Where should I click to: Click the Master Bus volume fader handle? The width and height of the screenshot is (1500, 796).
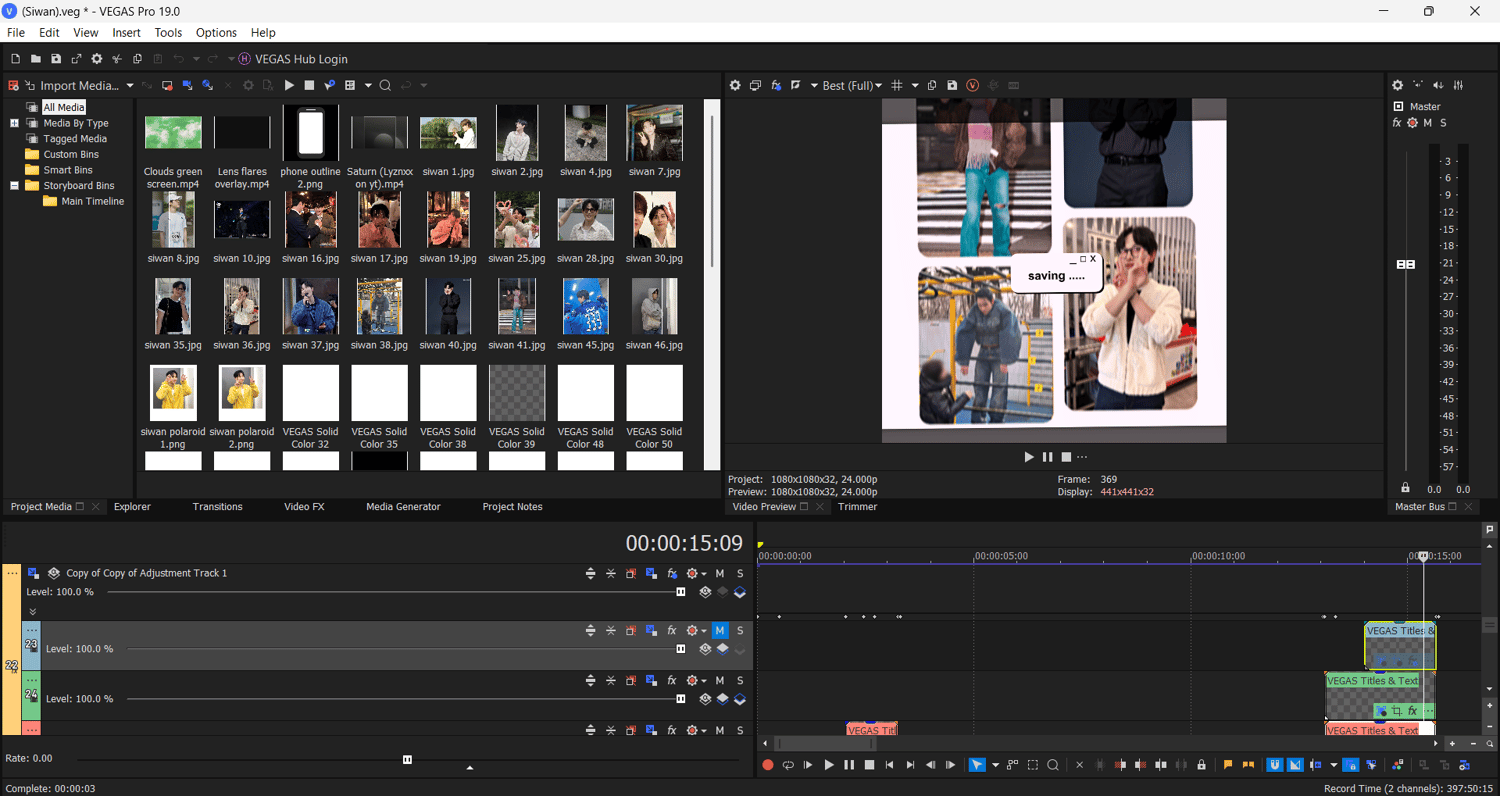pyautogui.click(x=1405, y=264)
